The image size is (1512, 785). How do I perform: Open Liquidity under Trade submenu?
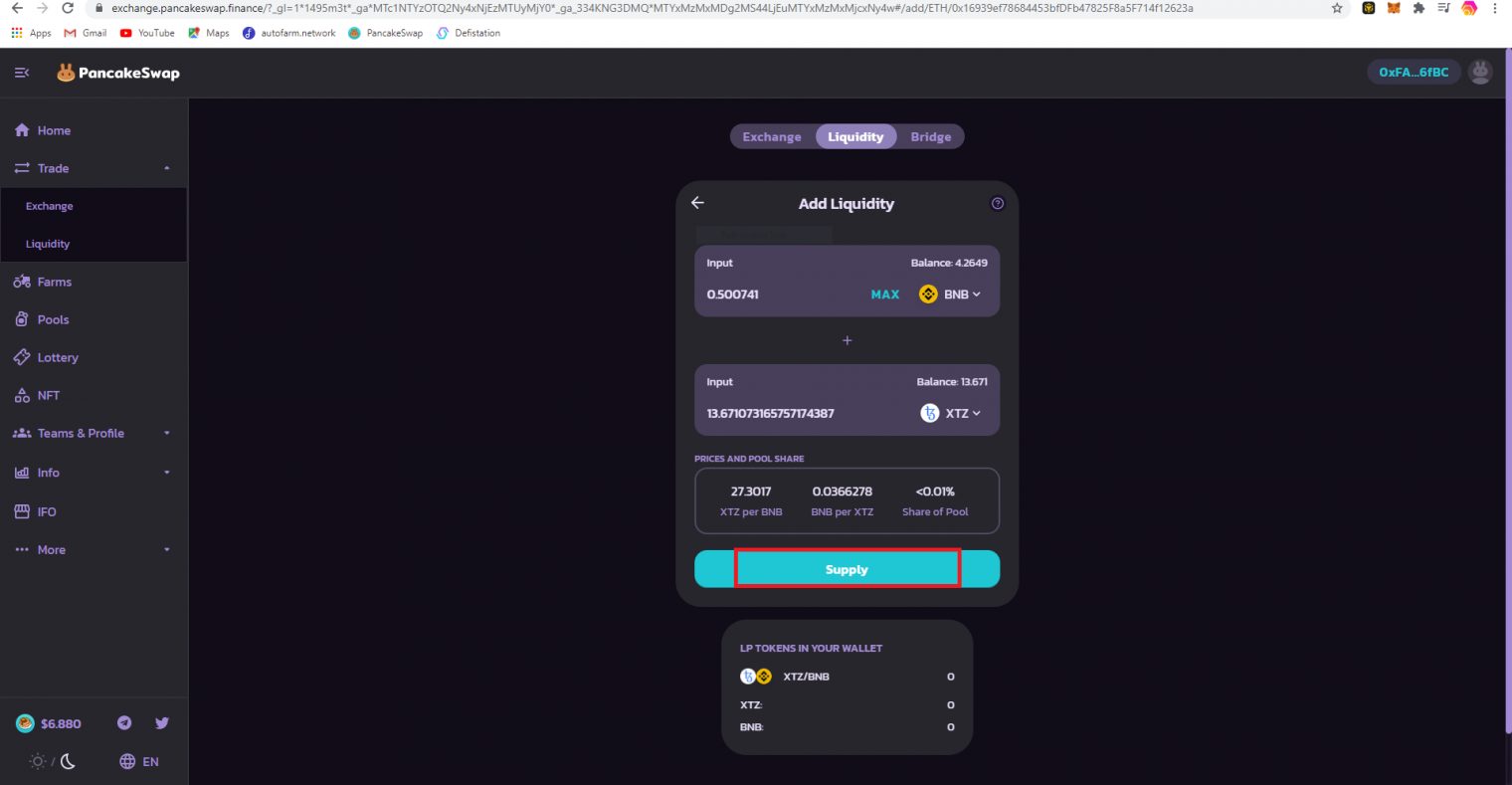pos(48,244)
